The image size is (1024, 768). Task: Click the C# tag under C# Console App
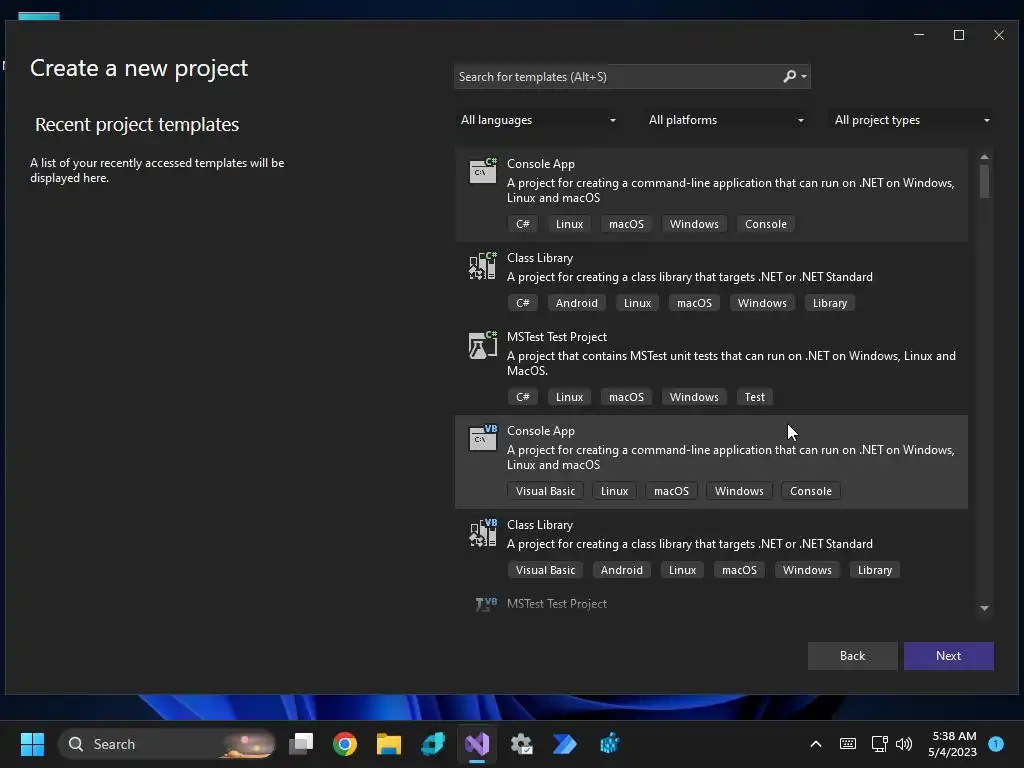click(x=522, y=224)
